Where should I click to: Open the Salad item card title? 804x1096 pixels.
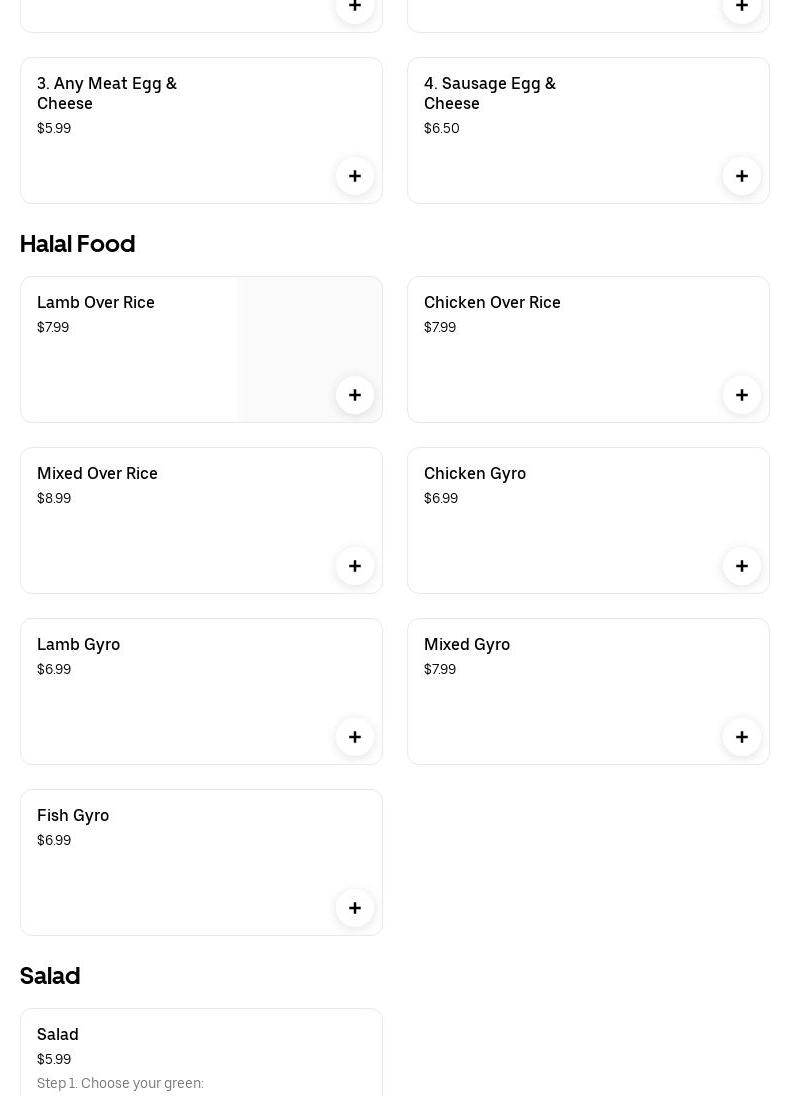[x=58, y=1034]
